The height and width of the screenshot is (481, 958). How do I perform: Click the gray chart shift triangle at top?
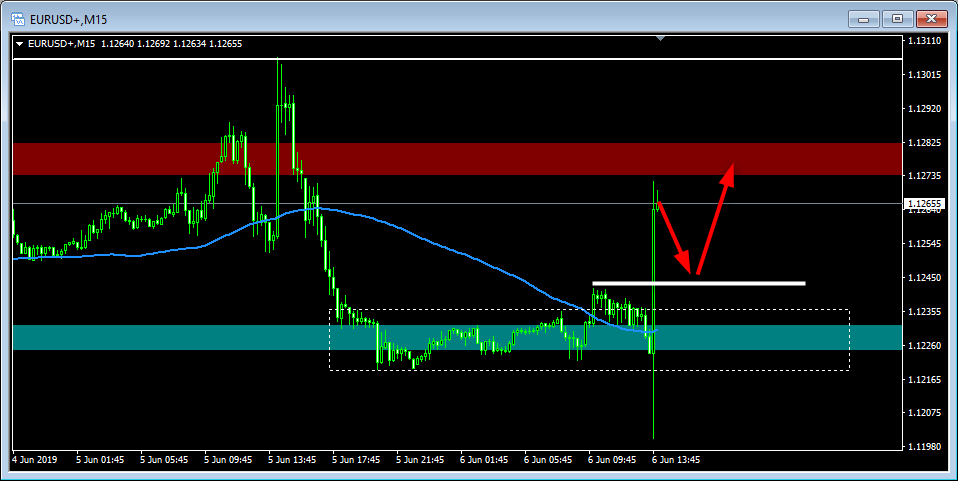660,38
